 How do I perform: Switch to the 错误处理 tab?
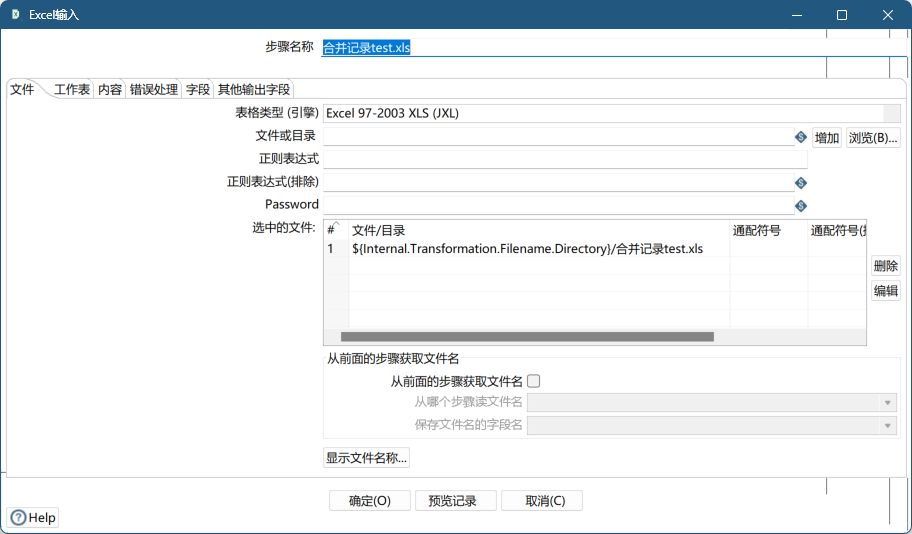154,89
